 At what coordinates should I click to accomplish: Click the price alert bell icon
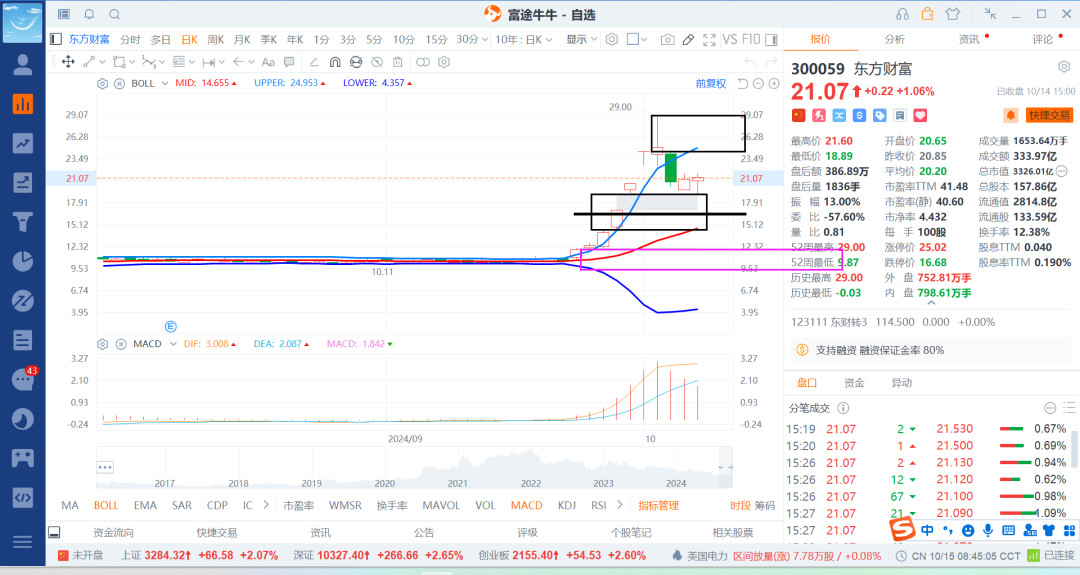(x=1010, y=115)
